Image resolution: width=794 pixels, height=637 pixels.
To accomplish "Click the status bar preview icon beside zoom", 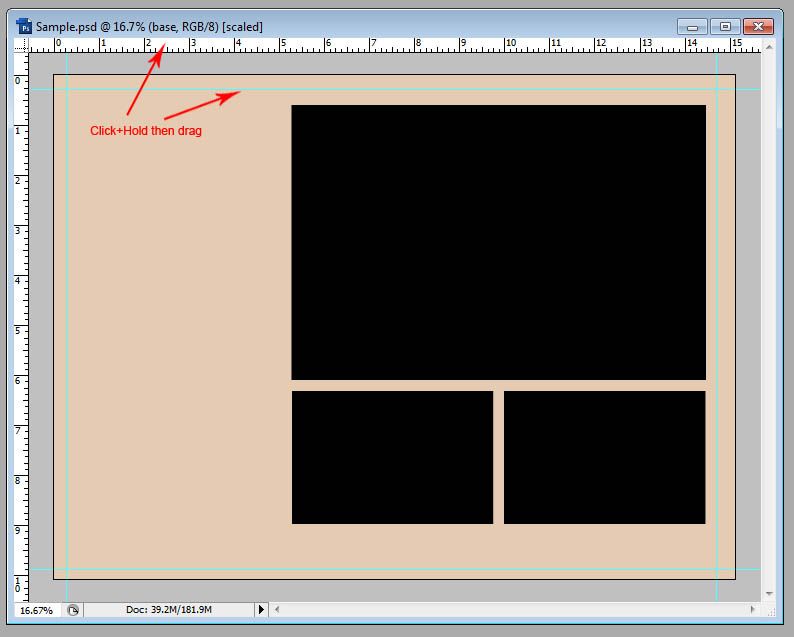I will point(73,610).
